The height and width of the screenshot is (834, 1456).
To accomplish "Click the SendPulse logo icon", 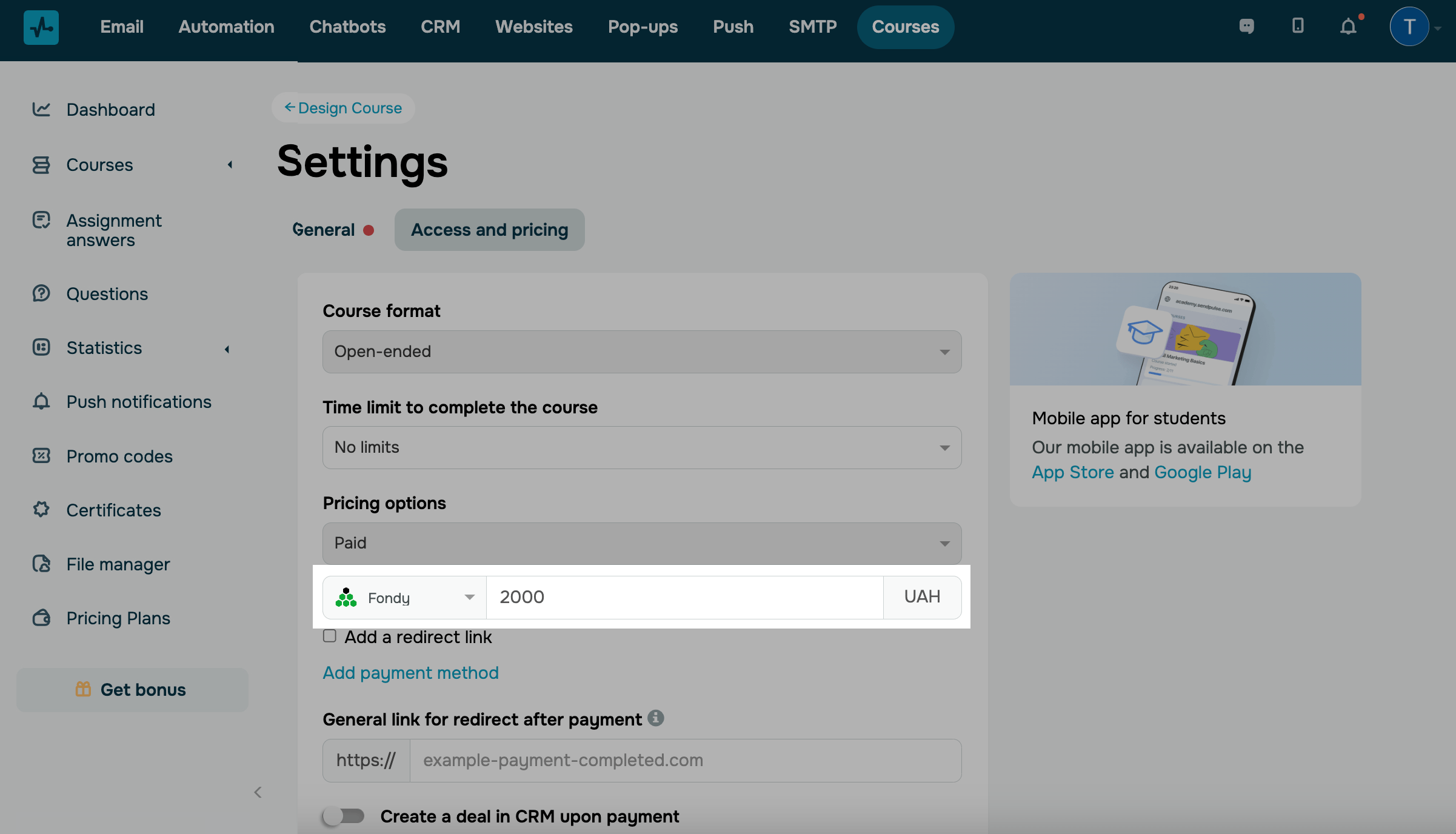I will pyautogui.click(x=41, y=27).
